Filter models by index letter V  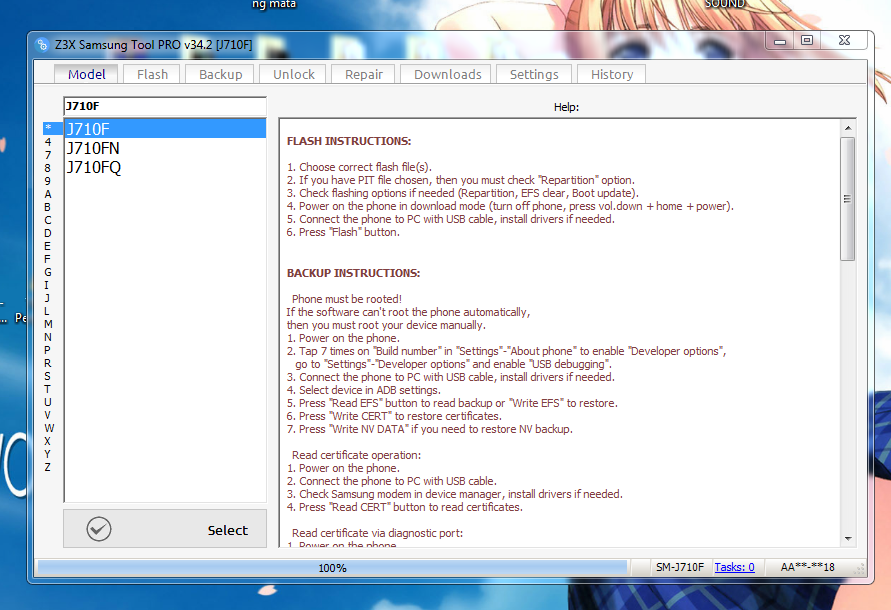pos(48,415)
